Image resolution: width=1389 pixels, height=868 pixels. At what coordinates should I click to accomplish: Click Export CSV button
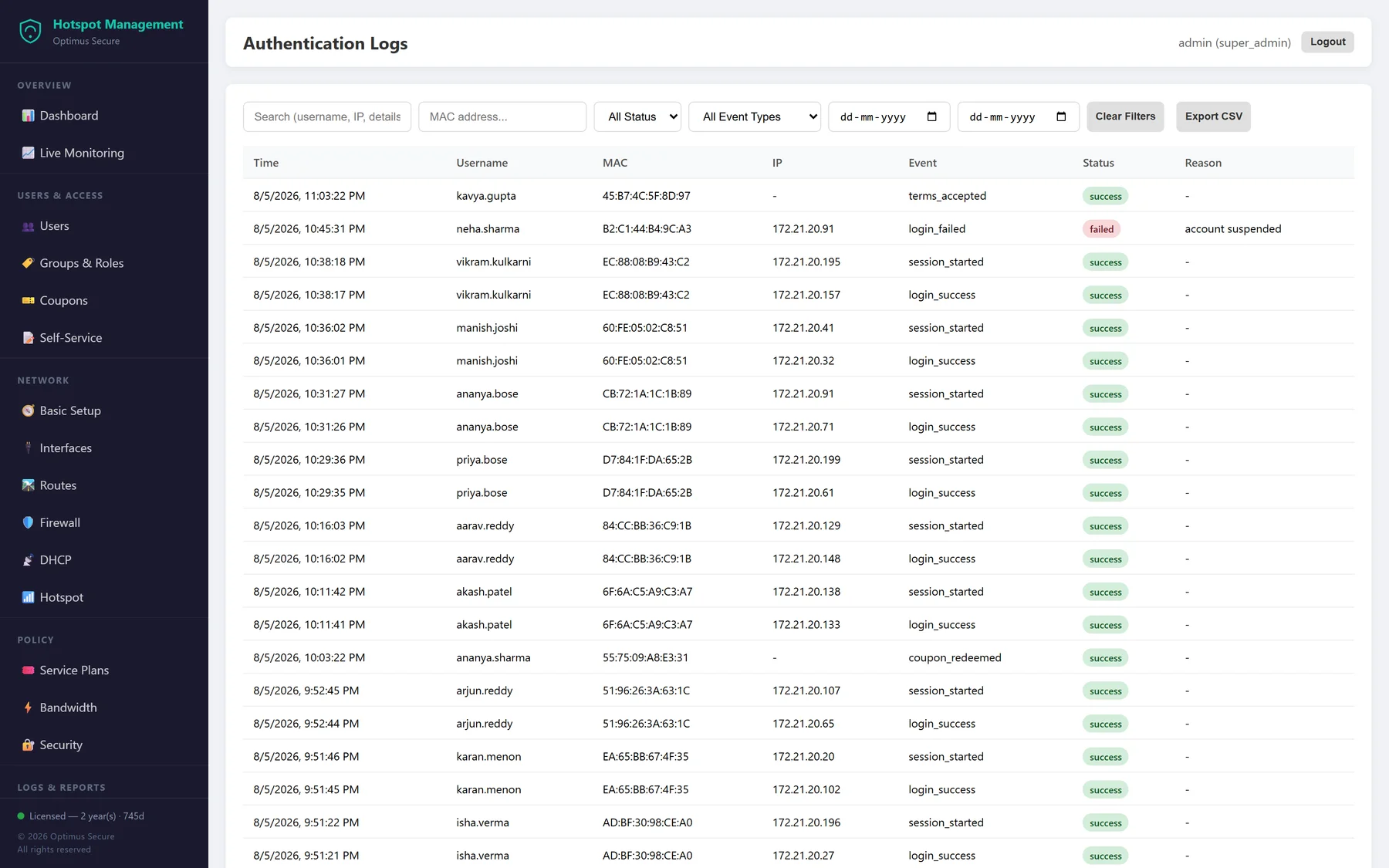pyautogui.click(x=1214, y=117)
